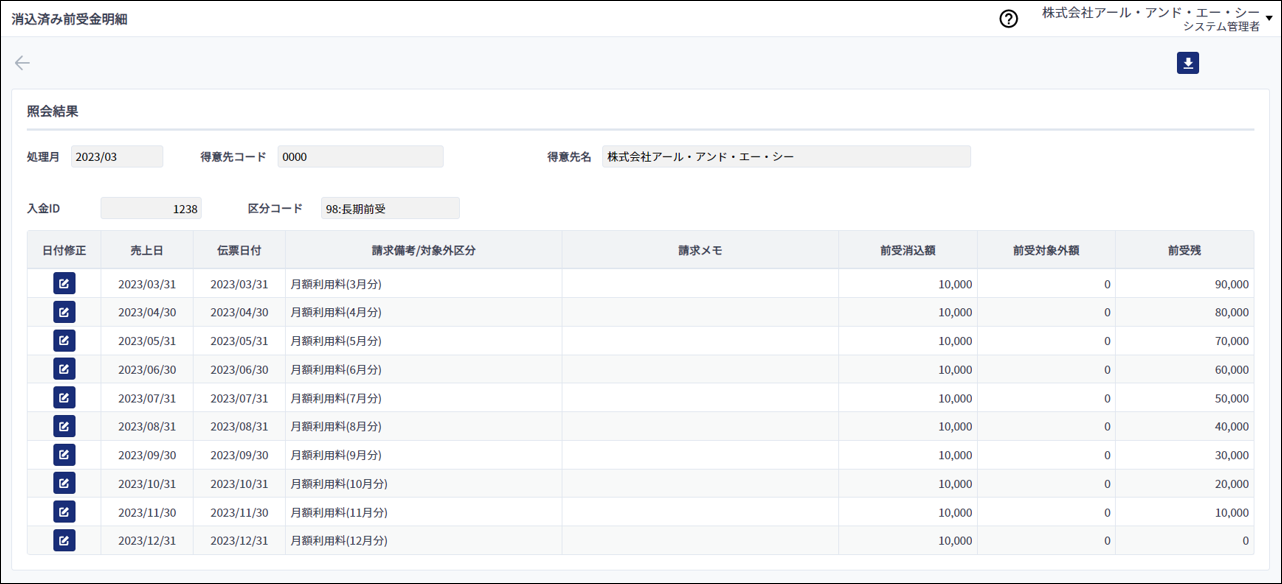The height and width of the screenshot is (584, 1282).
Task: Click the download icon button
Action: pyautogui.click(x=1188, y=63)
